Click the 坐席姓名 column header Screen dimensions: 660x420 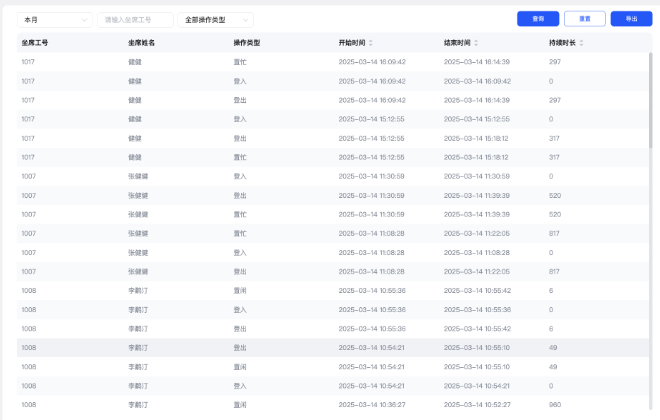tap(141, 43)
